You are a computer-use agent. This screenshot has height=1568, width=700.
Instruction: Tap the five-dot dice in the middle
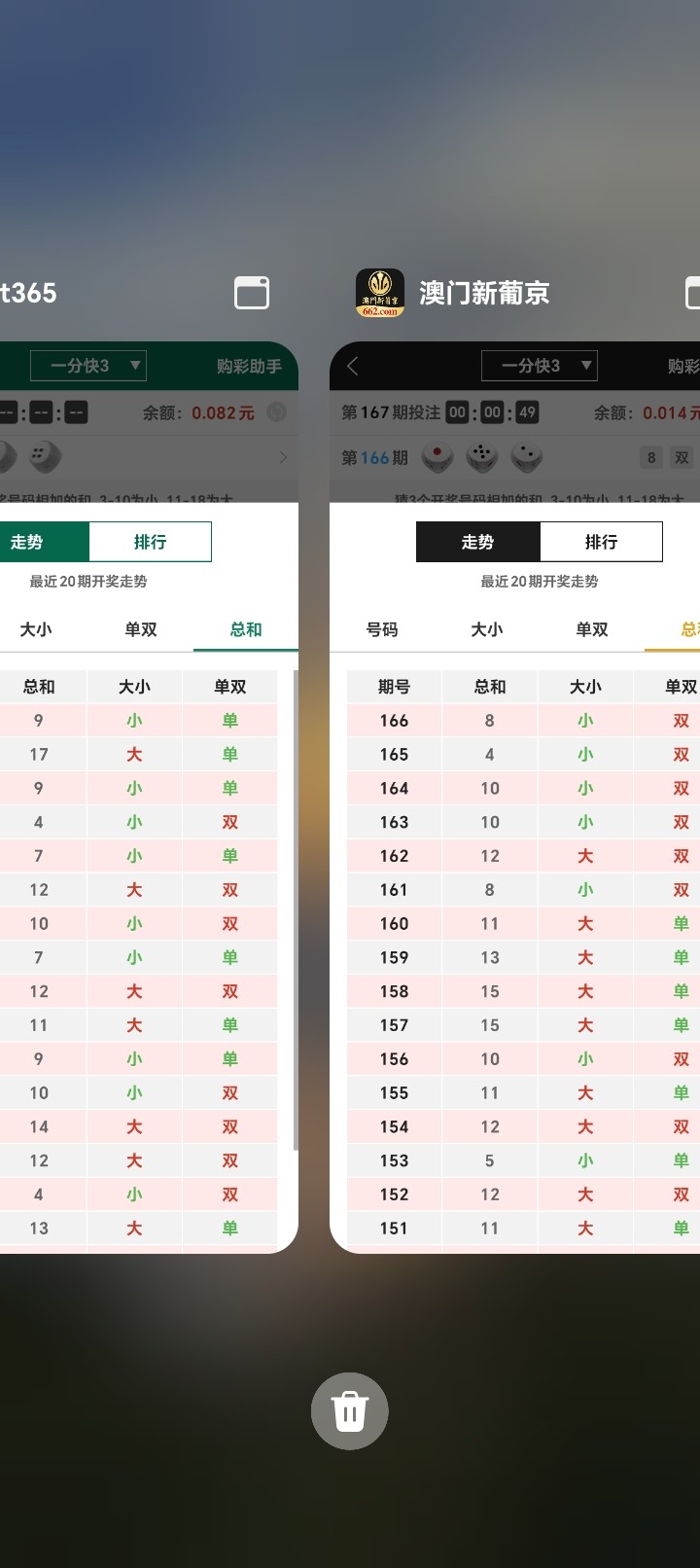[x=482, y=456]
